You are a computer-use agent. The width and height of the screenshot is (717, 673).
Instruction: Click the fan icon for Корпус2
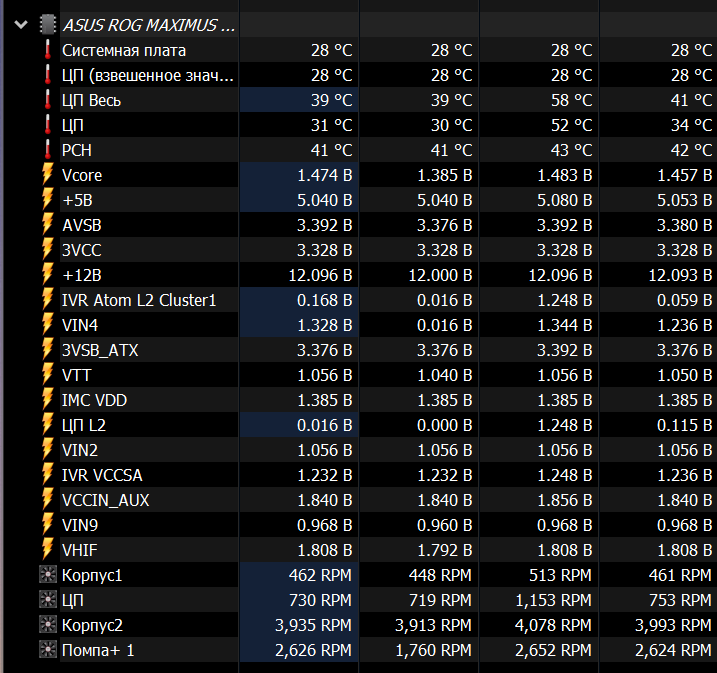[48, 625]
